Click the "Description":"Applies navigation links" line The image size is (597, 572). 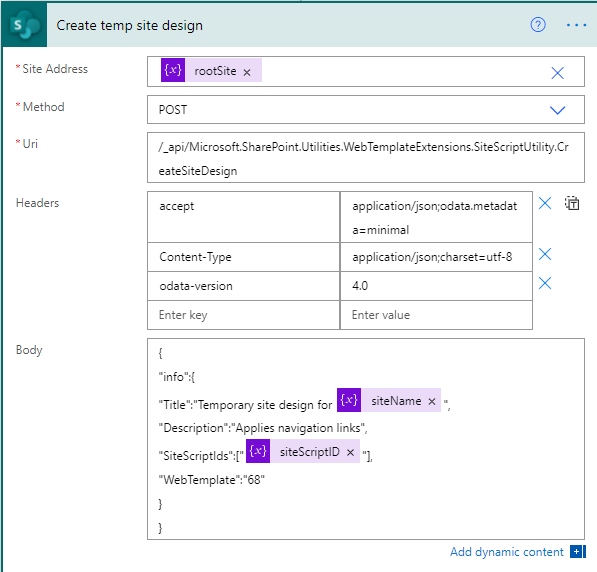pos(263,428)
